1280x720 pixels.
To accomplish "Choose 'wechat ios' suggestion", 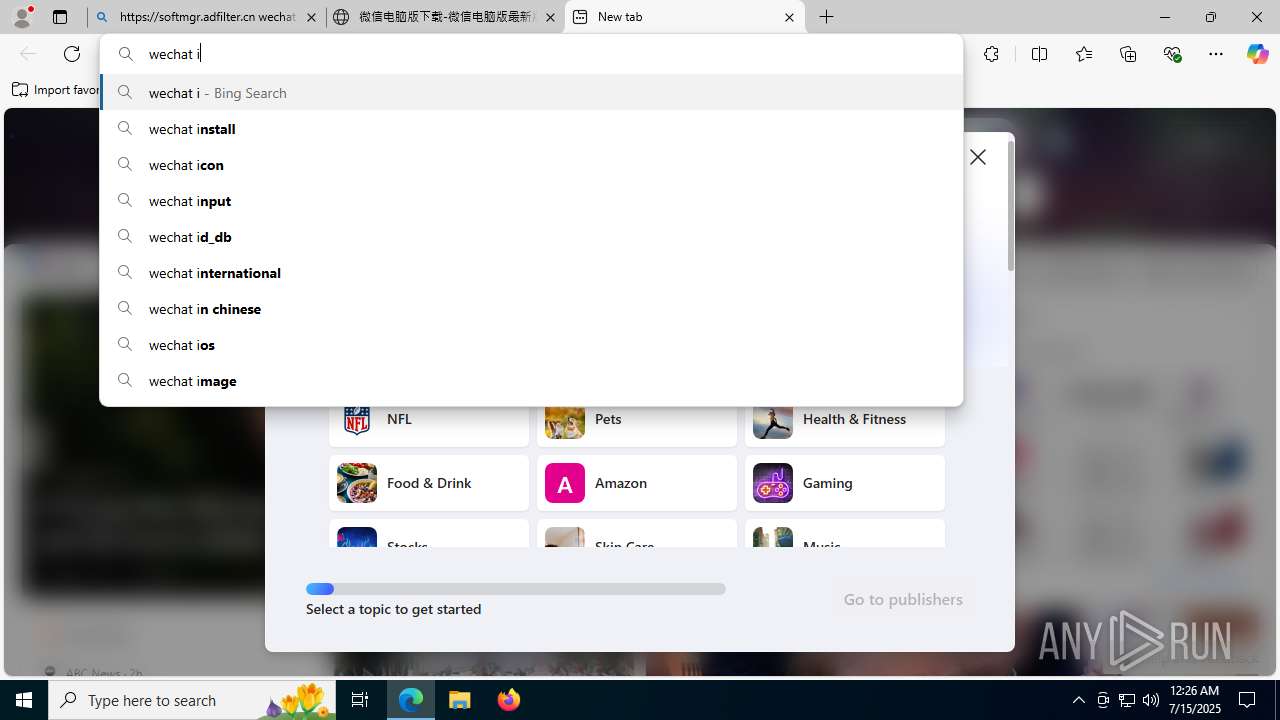I will 531,345.
